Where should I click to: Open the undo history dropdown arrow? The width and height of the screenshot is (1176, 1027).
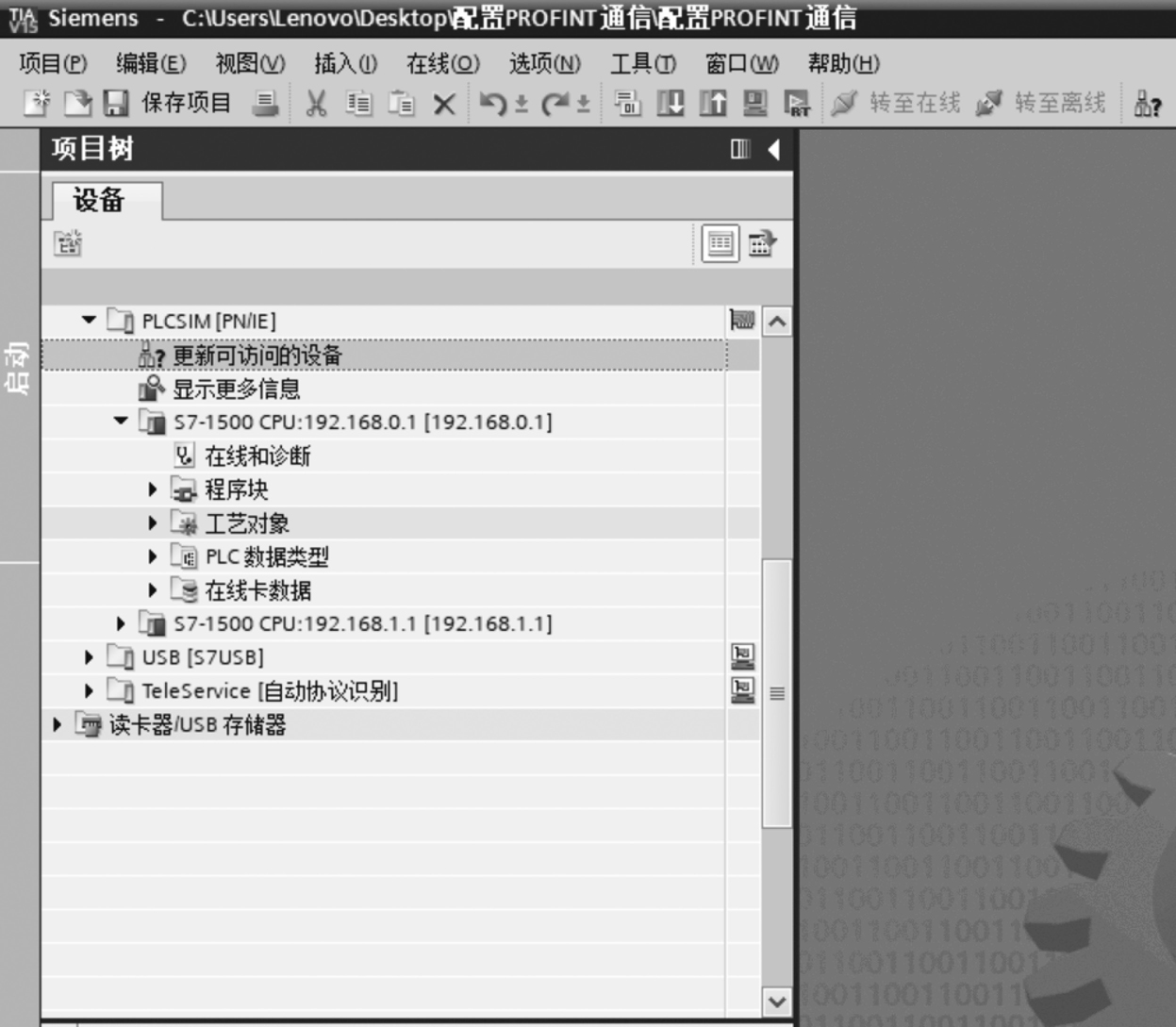521,103
